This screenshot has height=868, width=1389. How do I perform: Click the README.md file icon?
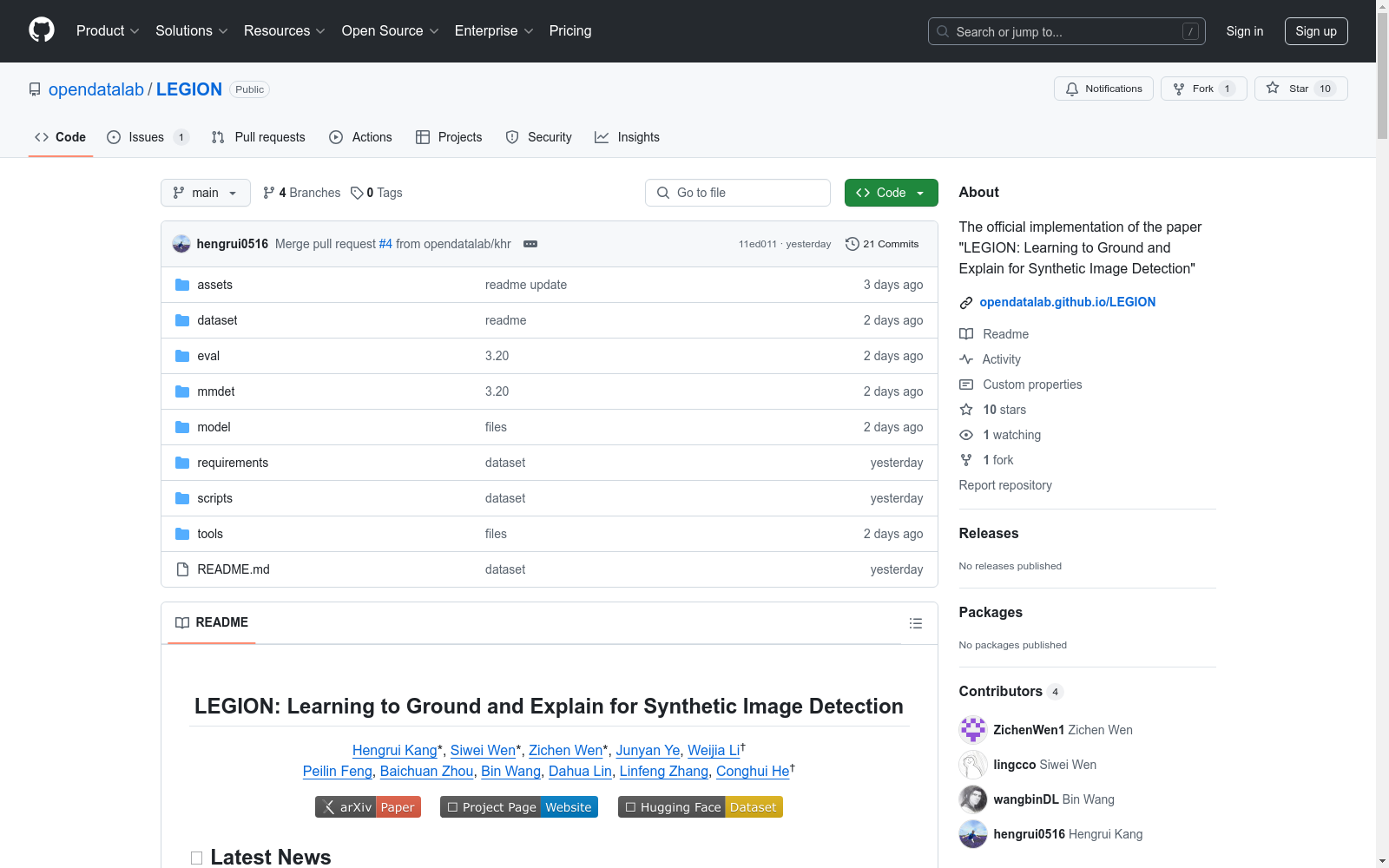pos(182,569)
